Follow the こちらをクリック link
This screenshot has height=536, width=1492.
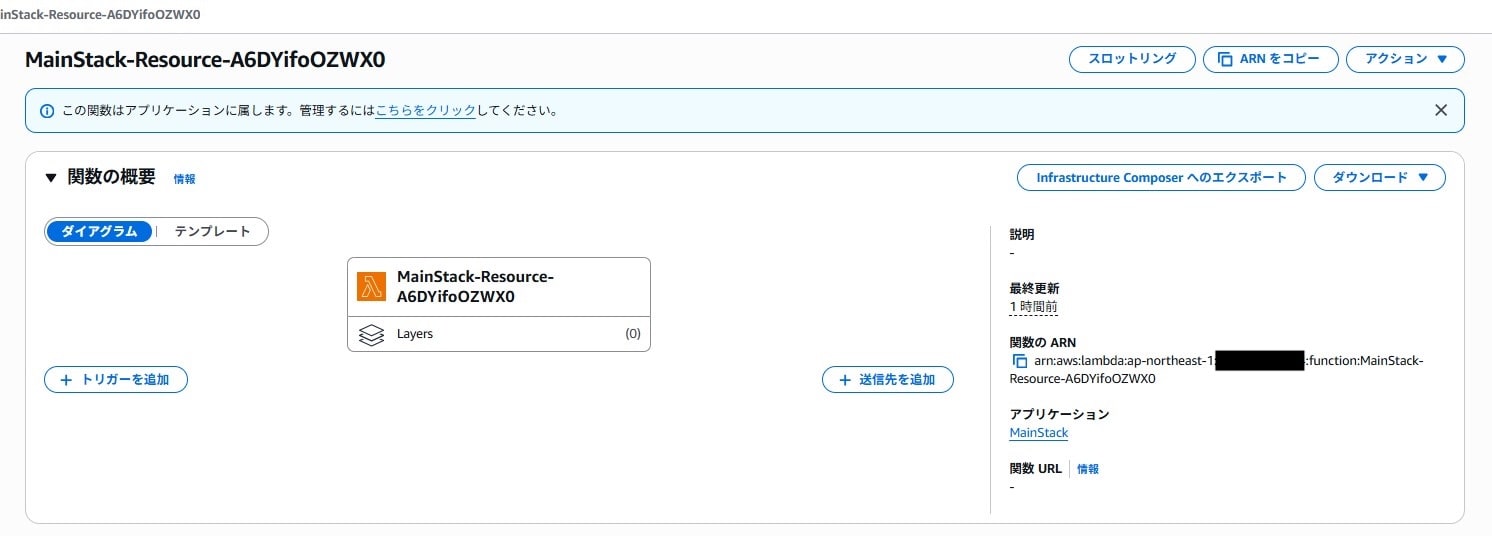click(x=425, y=111)
